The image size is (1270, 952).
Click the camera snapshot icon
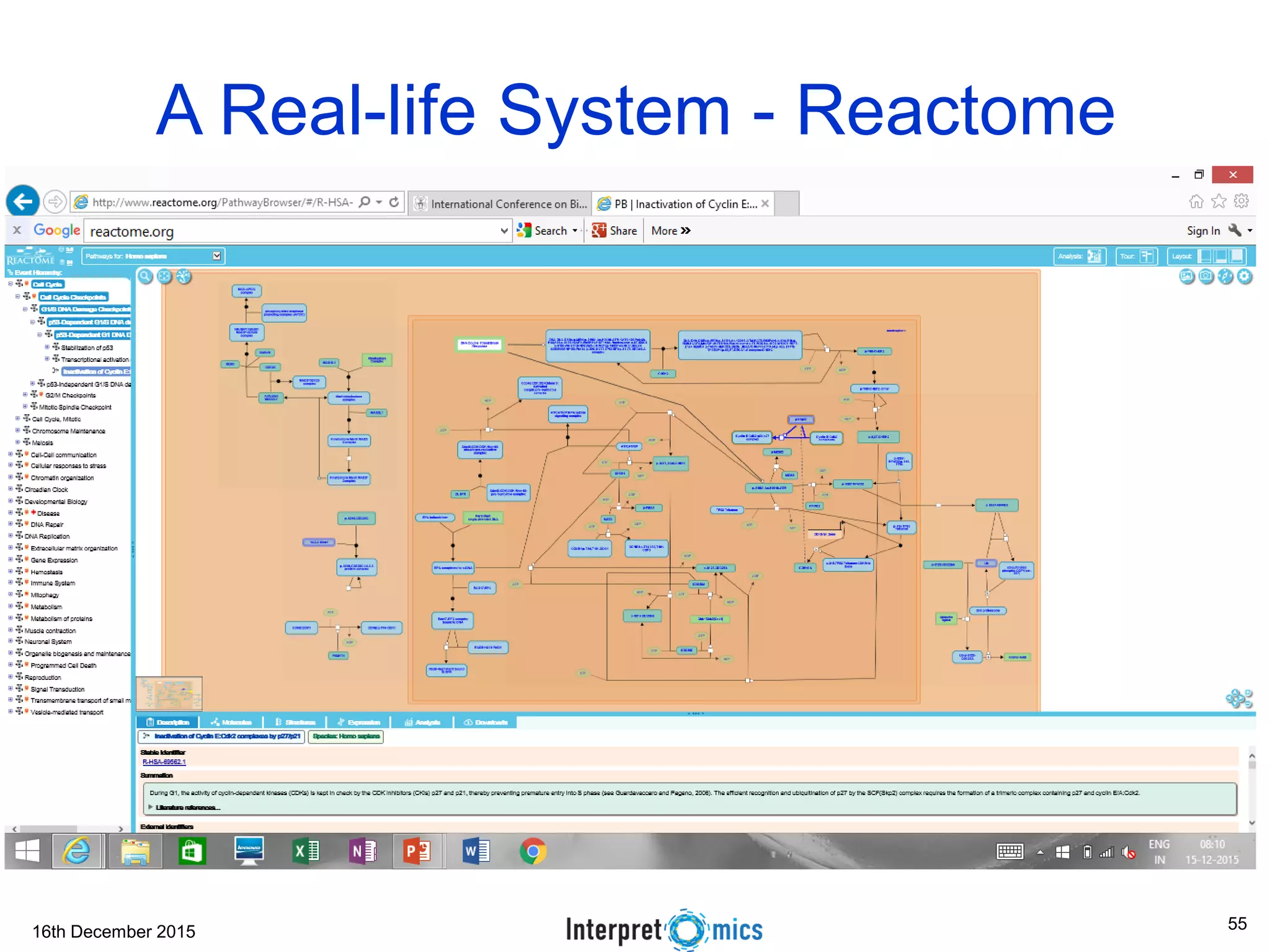pos(1206,276)
